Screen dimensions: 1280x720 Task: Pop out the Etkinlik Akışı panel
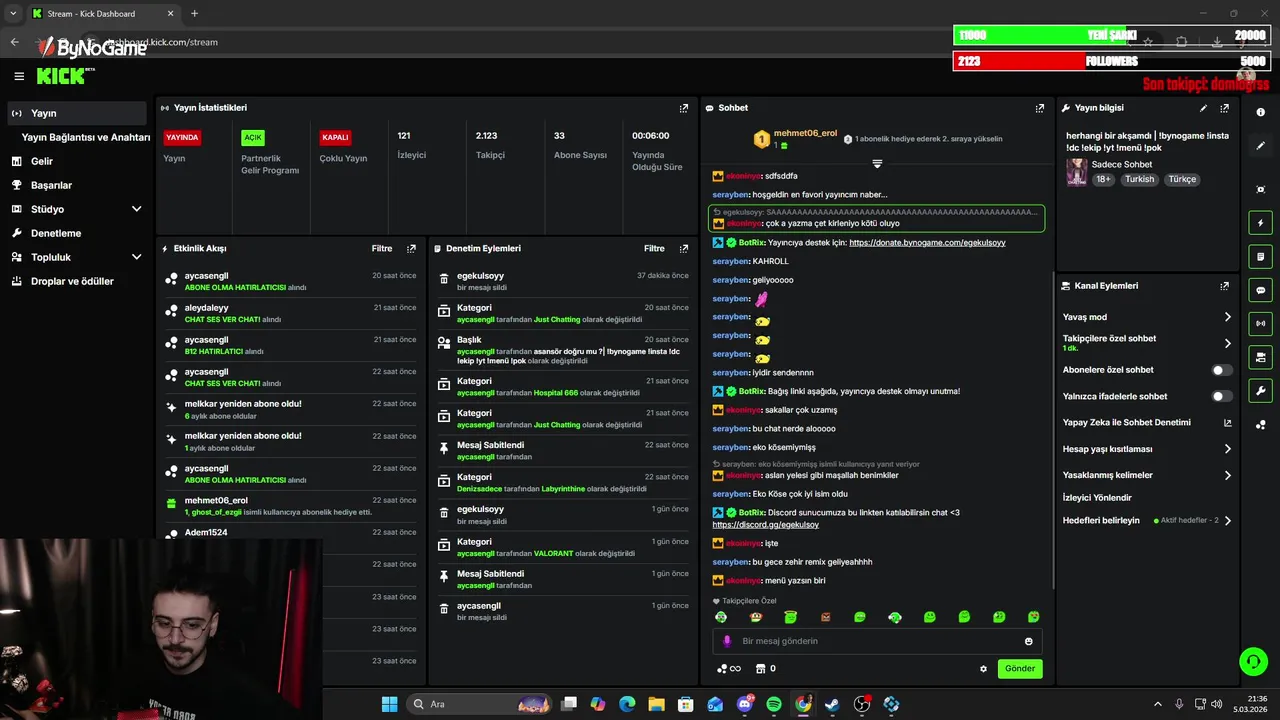pos(411,248)
